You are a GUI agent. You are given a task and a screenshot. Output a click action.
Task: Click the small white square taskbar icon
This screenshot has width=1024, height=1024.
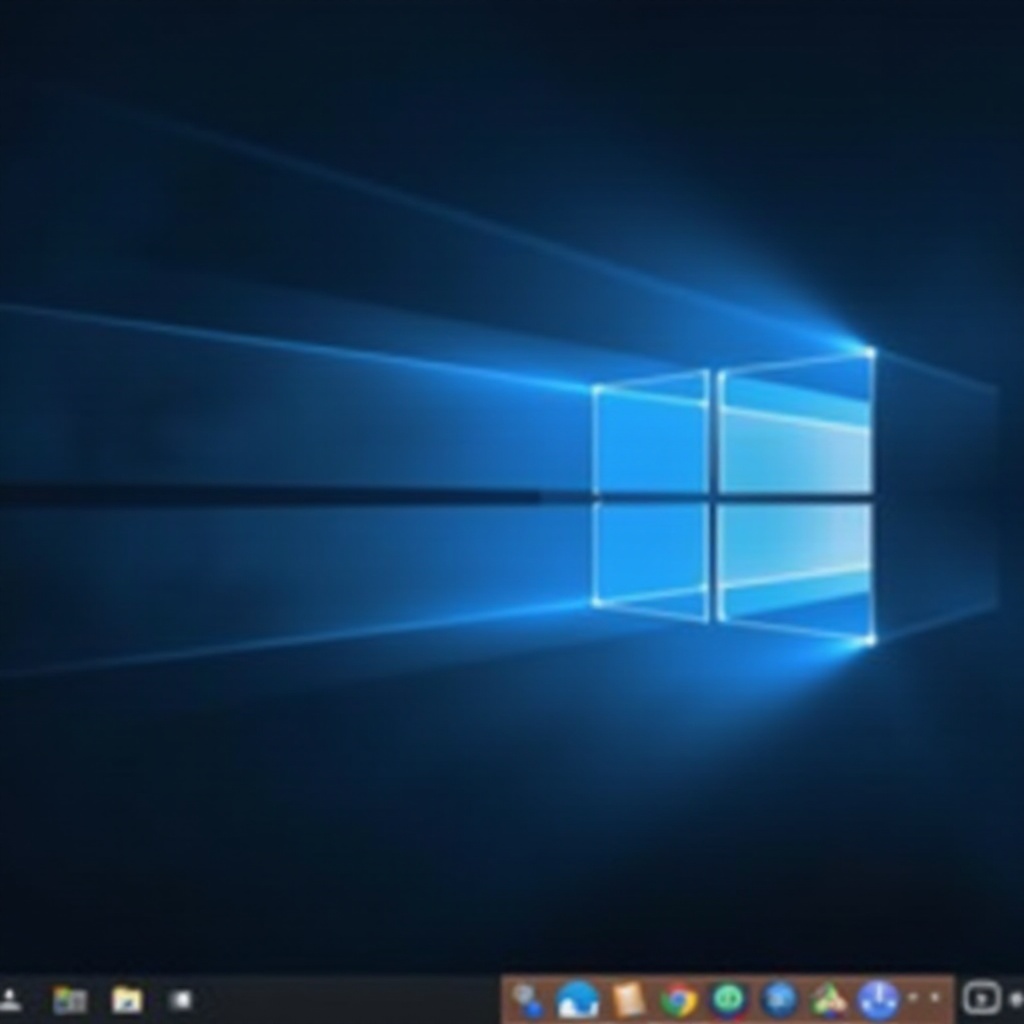pyautogui.click(x=180, y=999)
